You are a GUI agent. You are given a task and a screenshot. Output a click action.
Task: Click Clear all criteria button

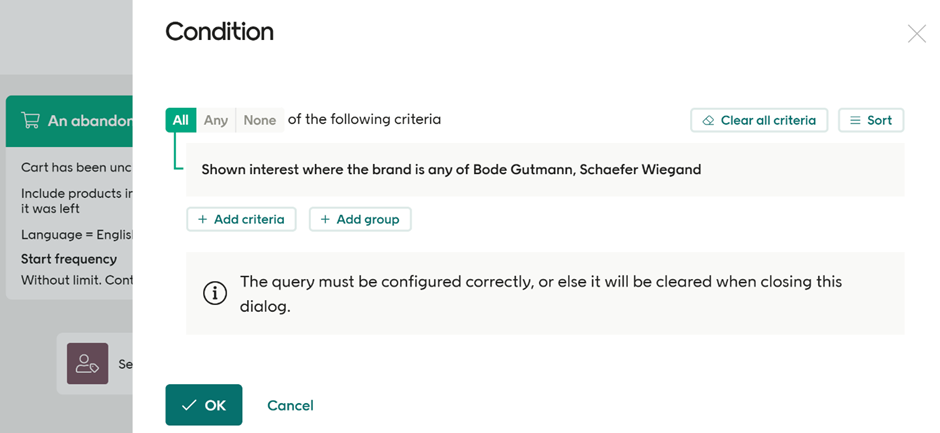pyautogui.click(x=759, y=120)
